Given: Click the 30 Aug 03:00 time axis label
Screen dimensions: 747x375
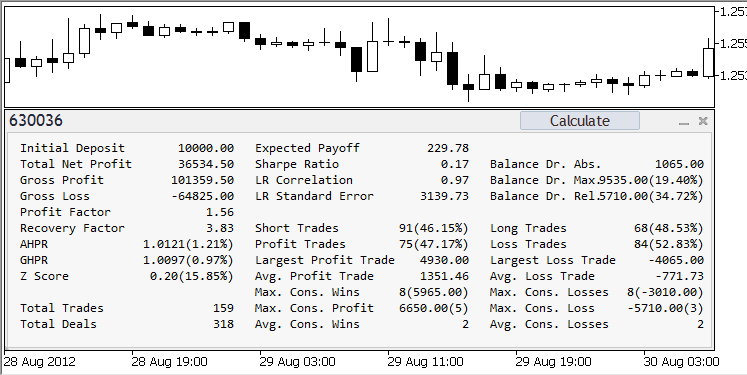Looking at the screenshot, I should pyautogui.click(x=681, y=362).
